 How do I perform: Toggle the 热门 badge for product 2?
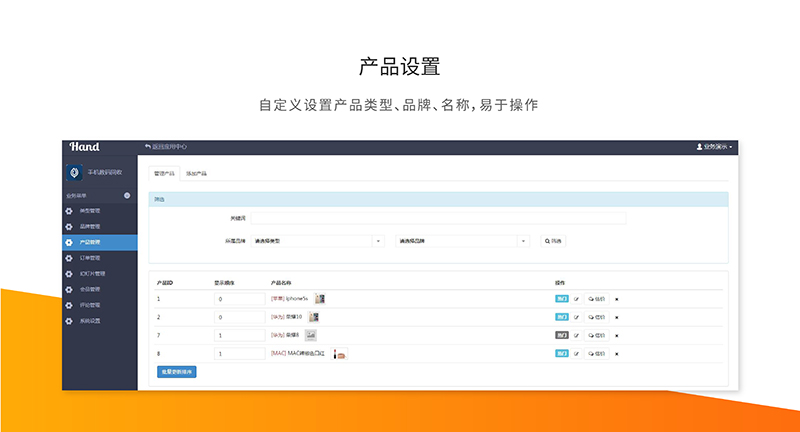[562, 317]
